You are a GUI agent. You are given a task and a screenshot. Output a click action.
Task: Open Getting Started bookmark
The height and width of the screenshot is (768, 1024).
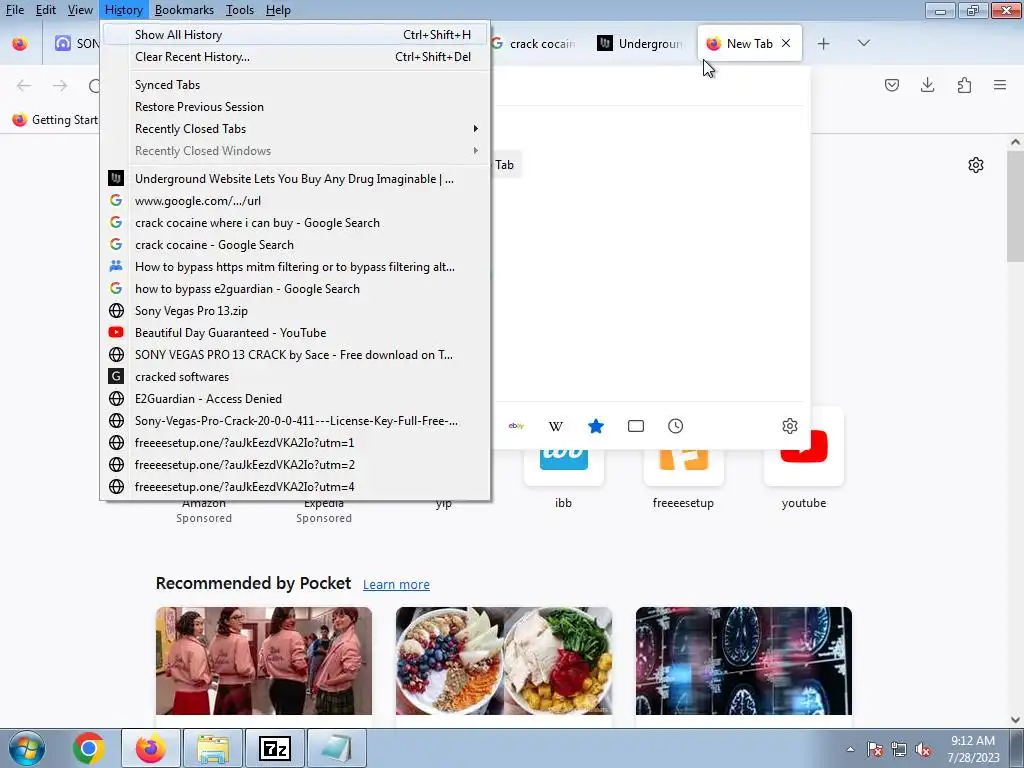[55, 120]
